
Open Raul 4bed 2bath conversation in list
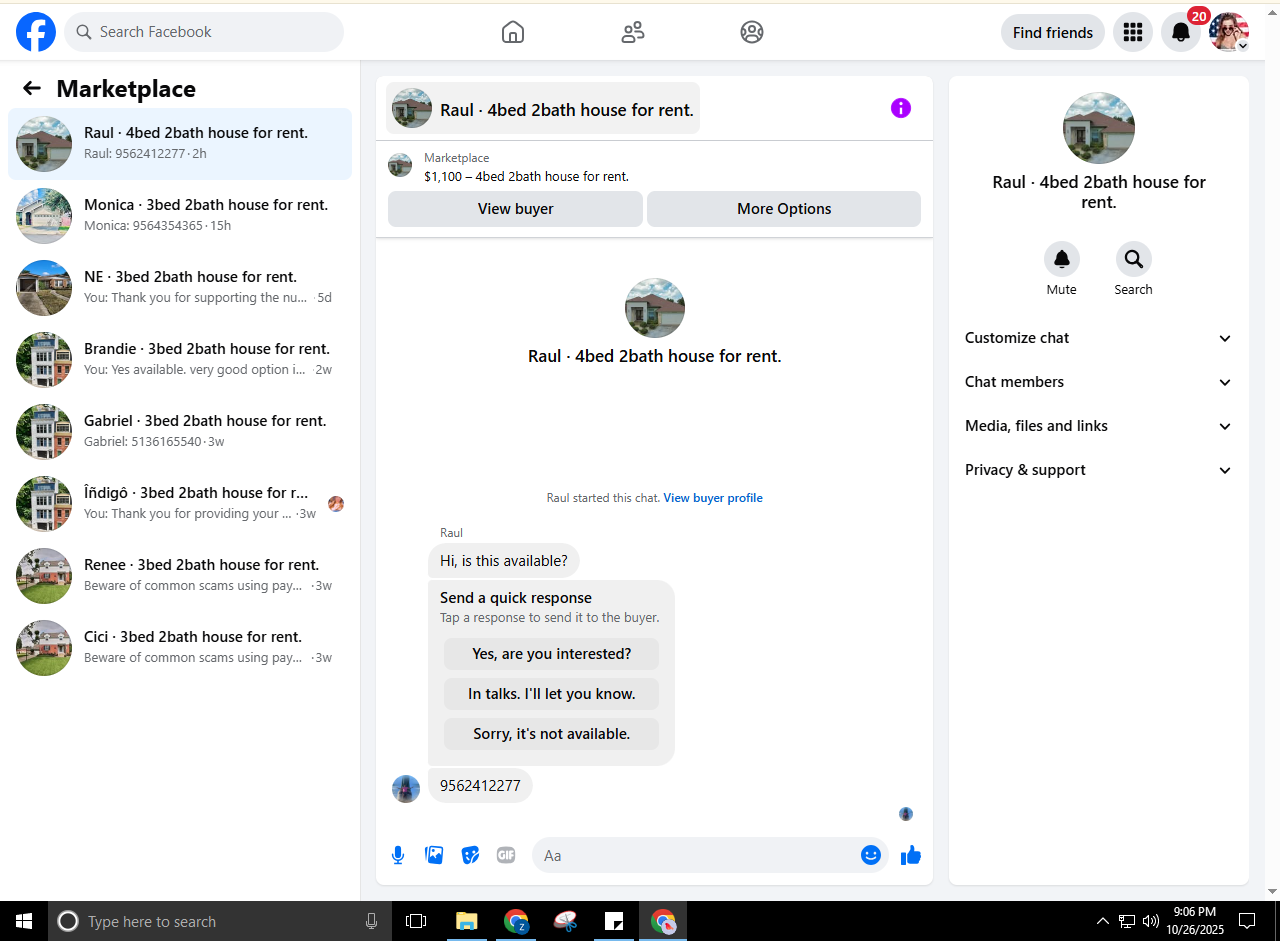[180, 144]
